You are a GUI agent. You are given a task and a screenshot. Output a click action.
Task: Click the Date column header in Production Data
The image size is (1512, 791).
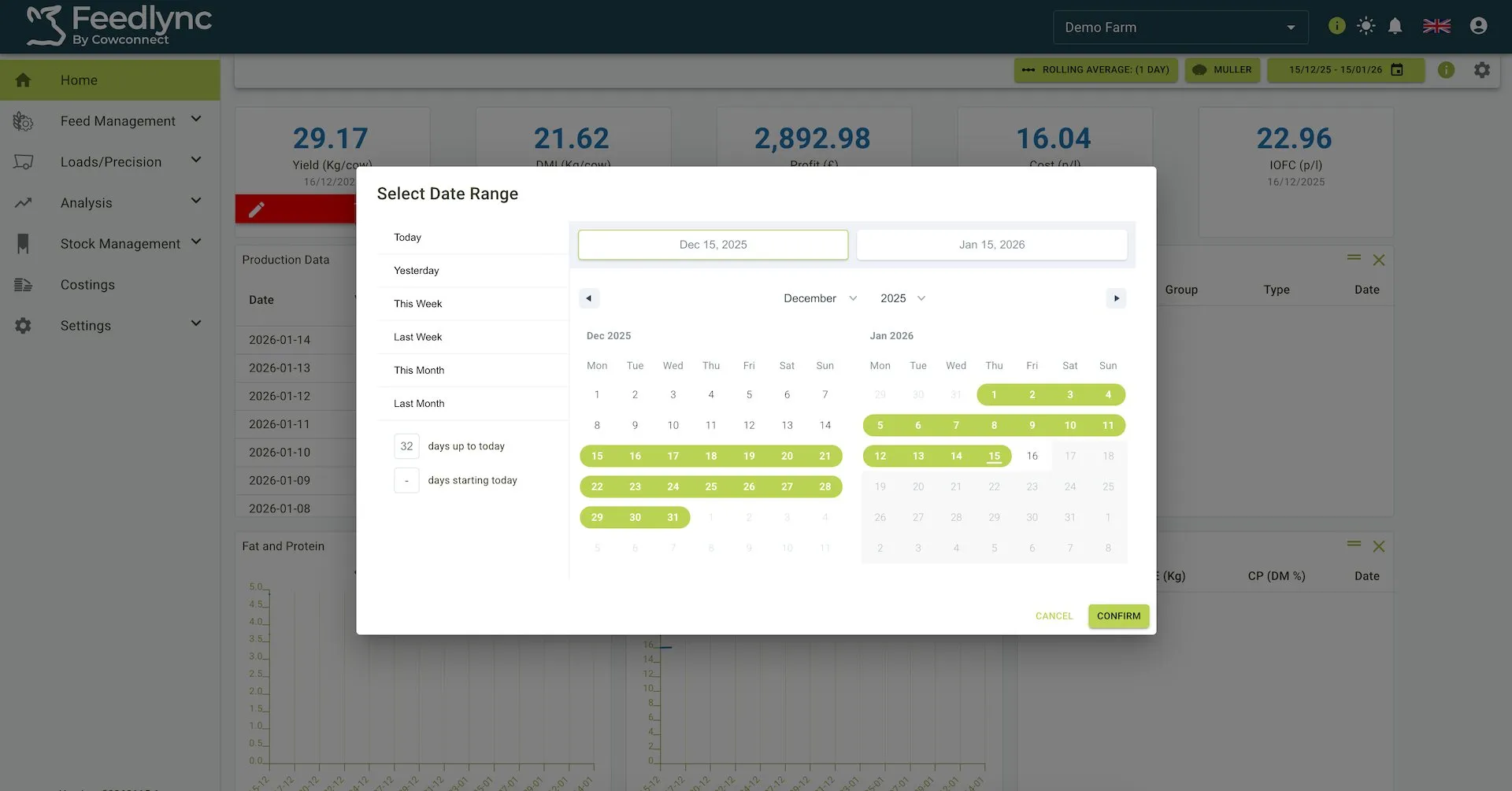(261, 300)
